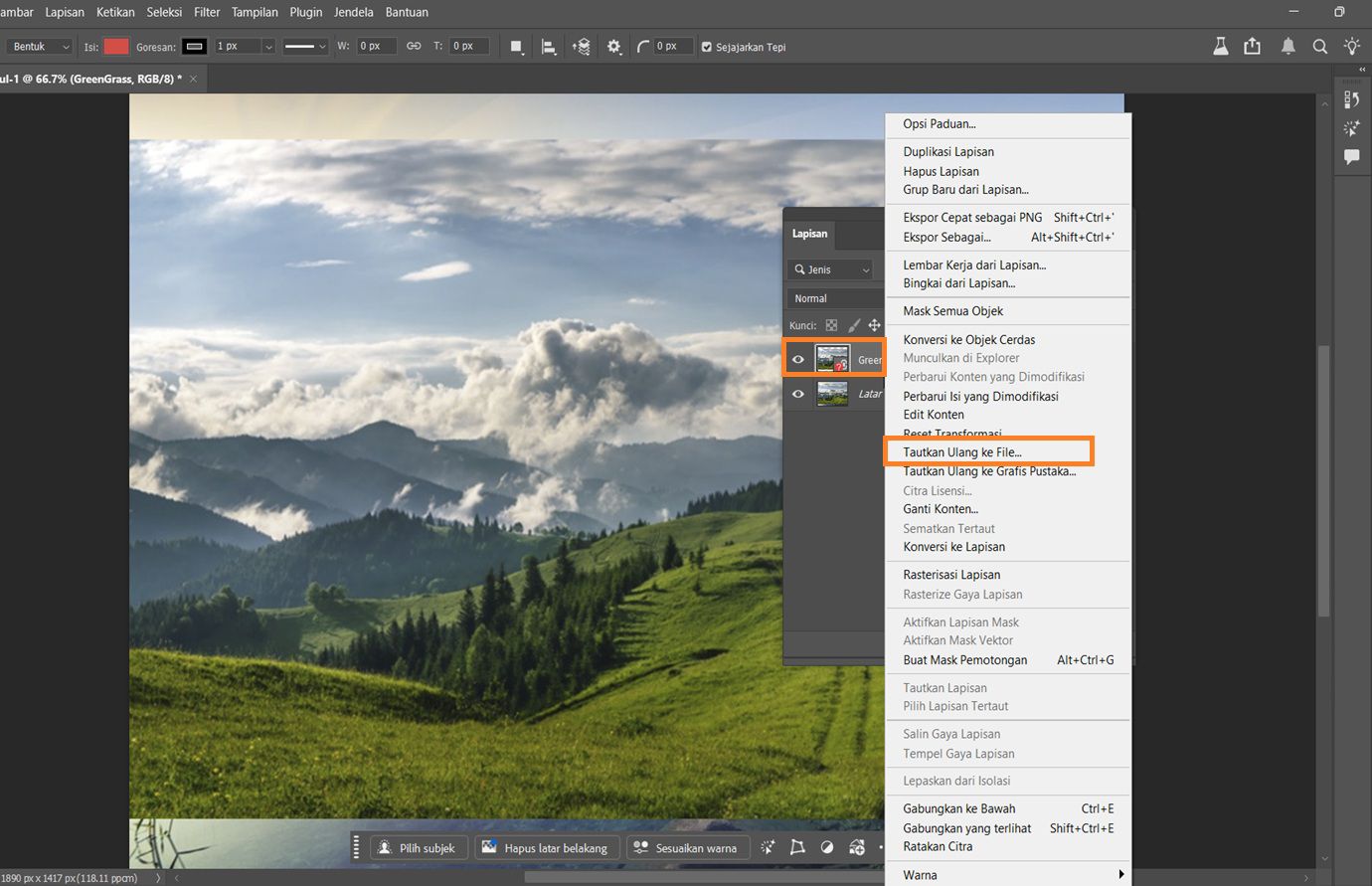Open the Jendela menu
This screenshot has width=1372, height=886.
coord(353,12)
